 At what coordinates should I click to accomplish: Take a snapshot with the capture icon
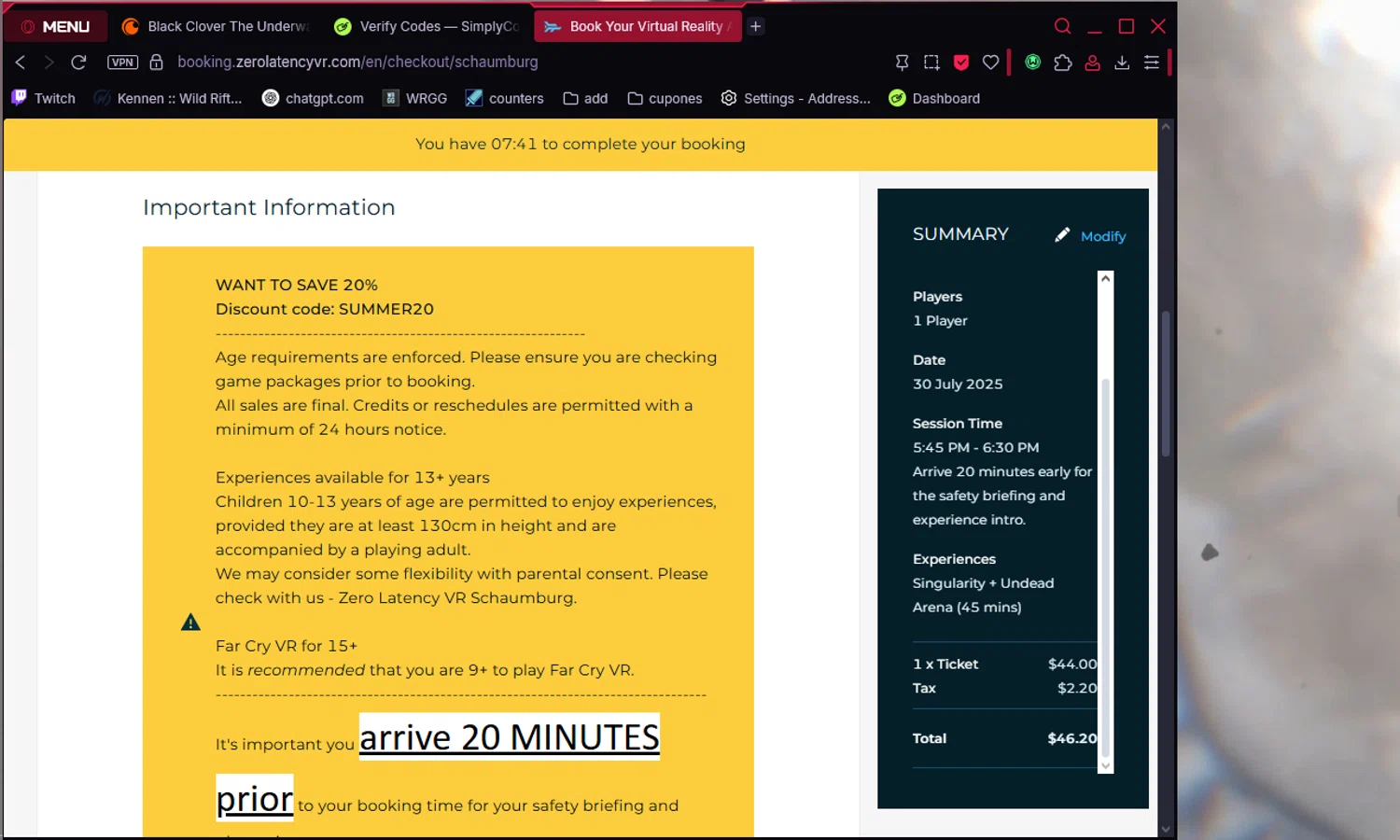(931, 62)
